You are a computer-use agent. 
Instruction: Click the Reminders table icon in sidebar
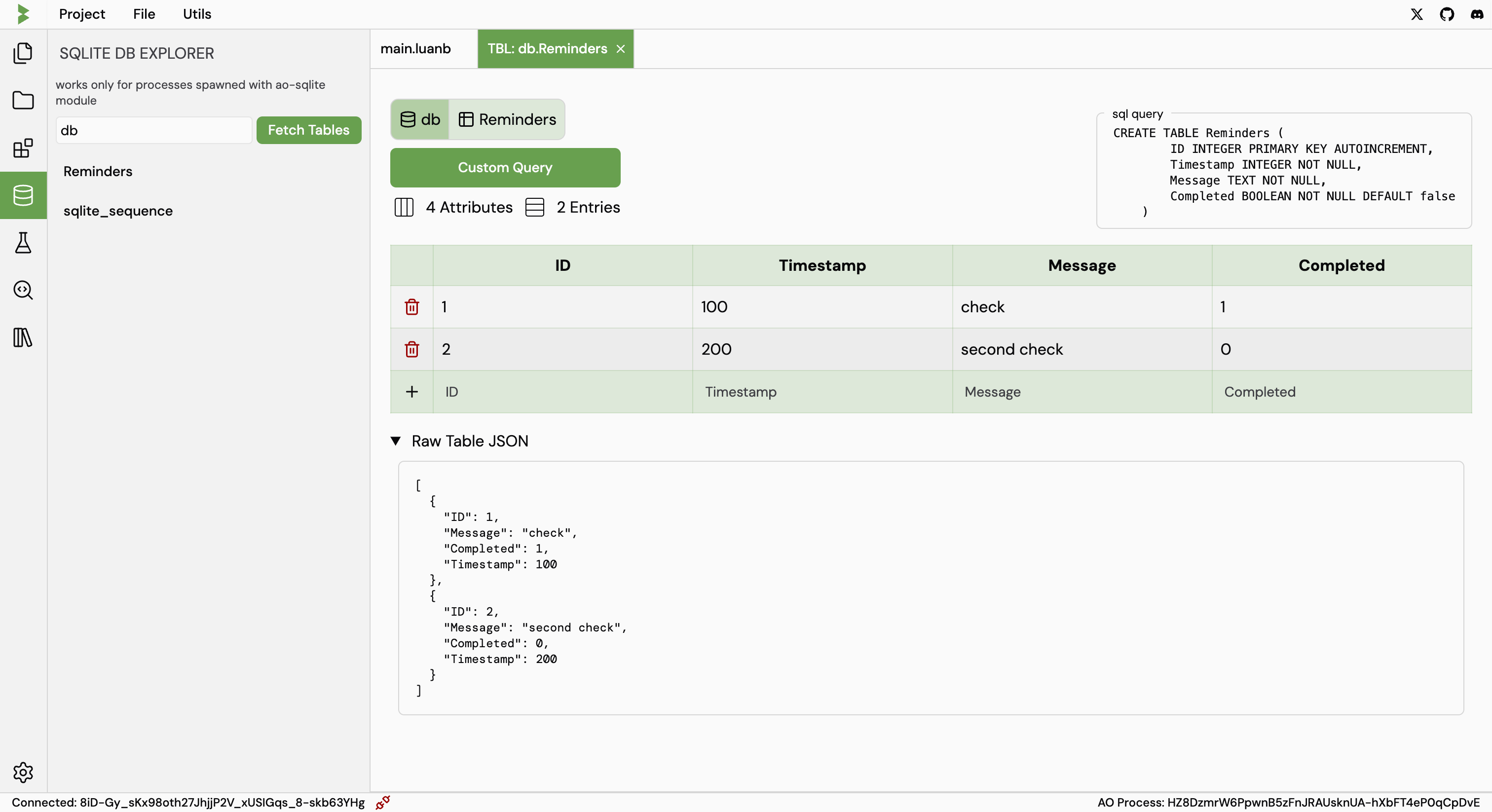(97, 171)
